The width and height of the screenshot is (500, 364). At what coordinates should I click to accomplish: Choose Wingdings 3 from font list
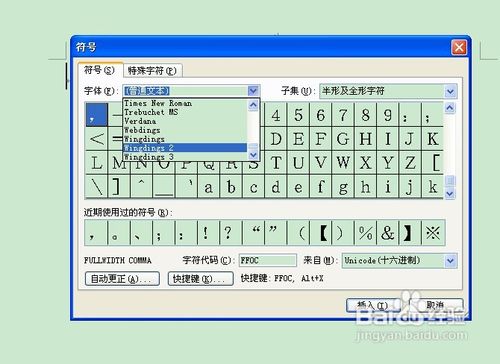click(x=185, y=157)
